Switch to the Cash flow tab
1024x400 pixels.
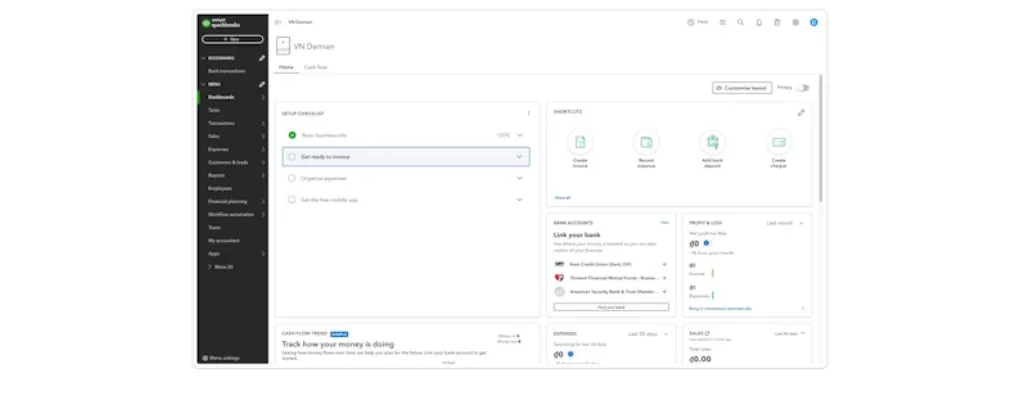coord(316,67)
